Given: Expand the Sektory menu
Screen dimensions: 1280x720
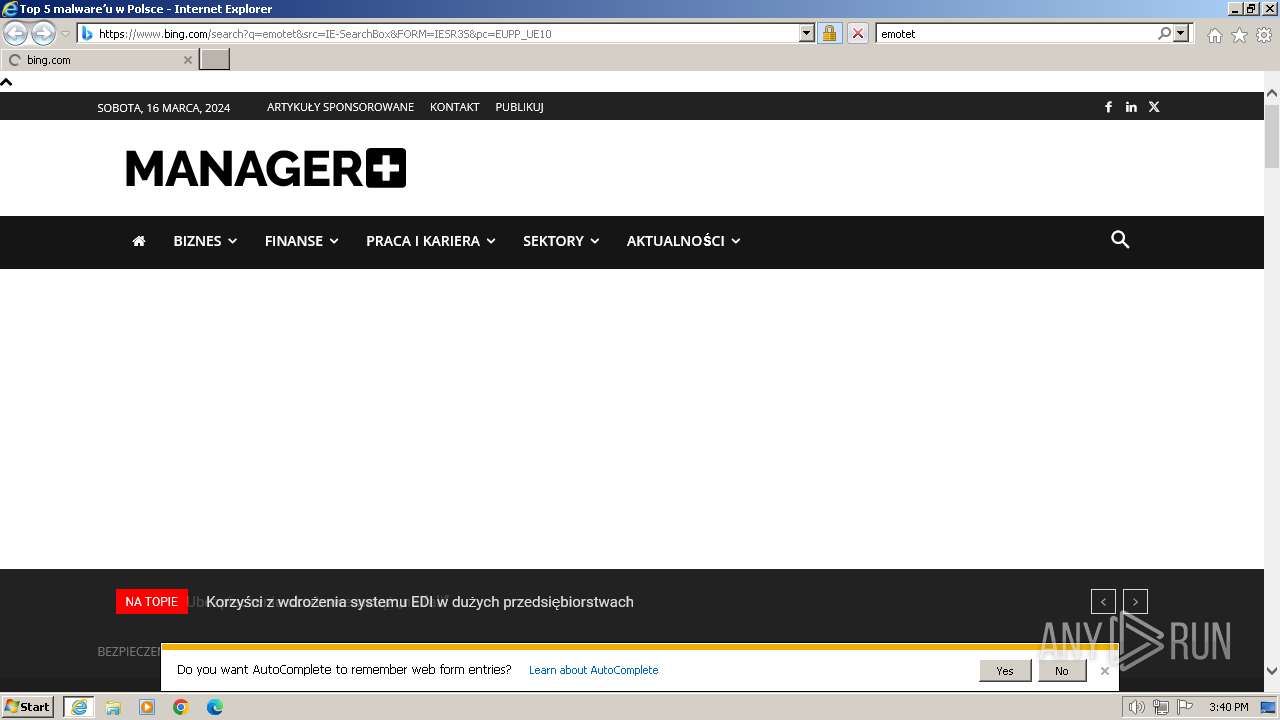Looking at the screenshot, I should pos(561,241).
